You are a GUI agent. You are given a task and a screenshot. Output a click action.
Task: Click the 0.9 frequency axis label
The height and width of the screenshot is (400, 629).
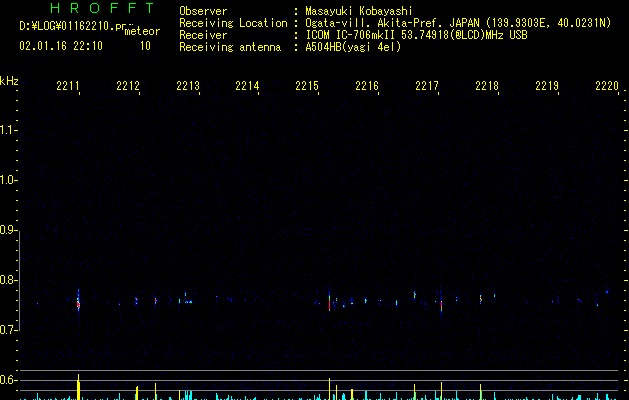pos(8,230)
